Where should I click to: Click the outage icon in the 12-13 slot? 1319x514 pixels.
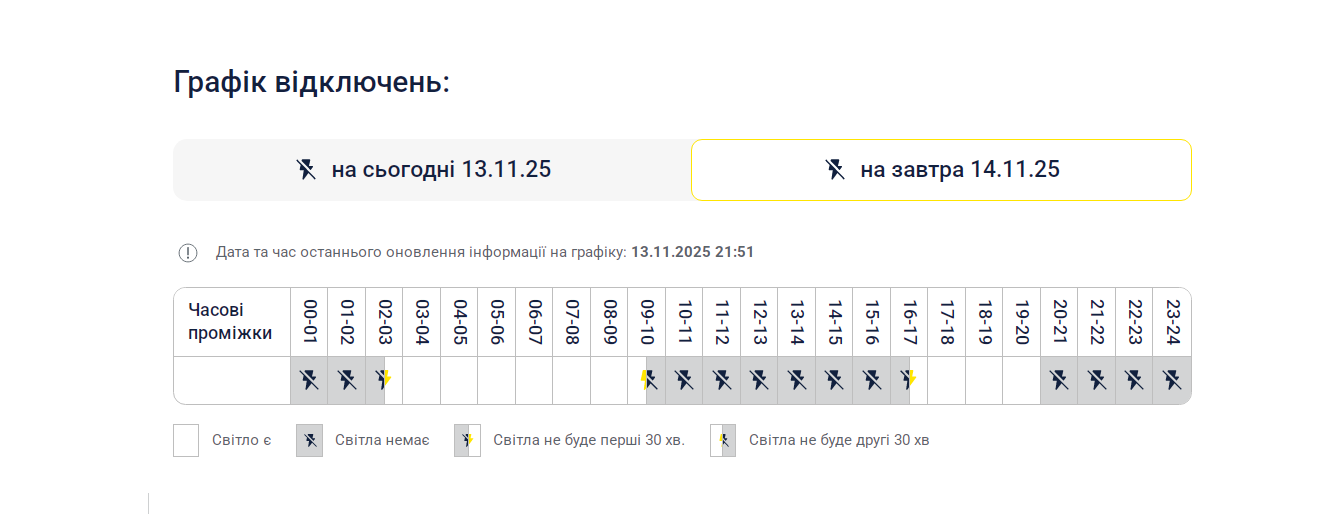pyautogui.click(x=759, y=380)
